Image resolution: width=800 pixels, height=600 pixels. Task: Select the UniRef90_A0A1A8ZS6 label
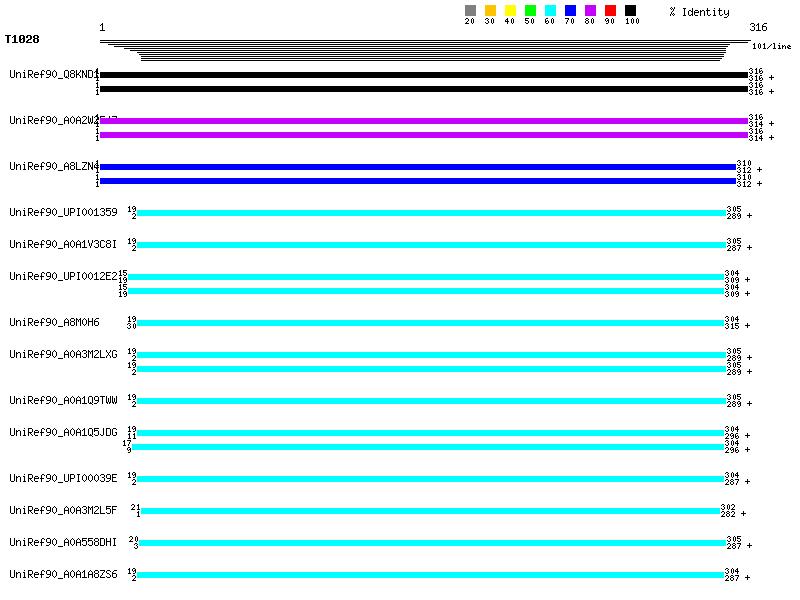63,574
